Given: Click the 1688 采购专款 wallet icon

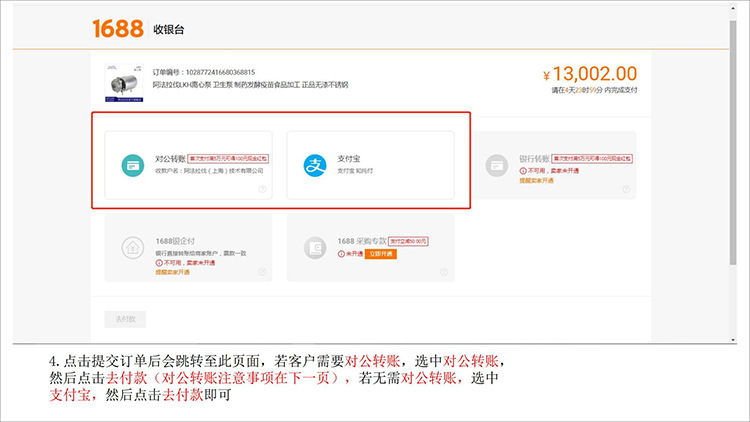Looking at the screenshot, I should [315, 248].
